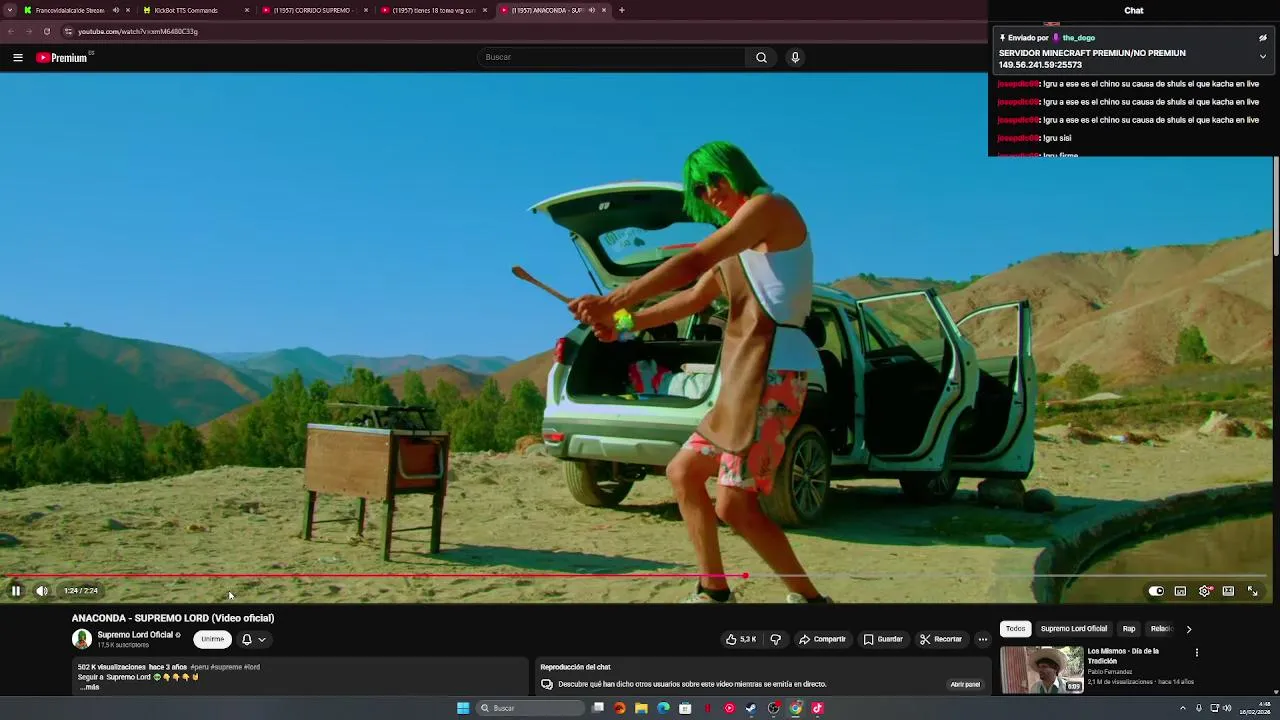Clip the video with Recortar

coord(941,639)
